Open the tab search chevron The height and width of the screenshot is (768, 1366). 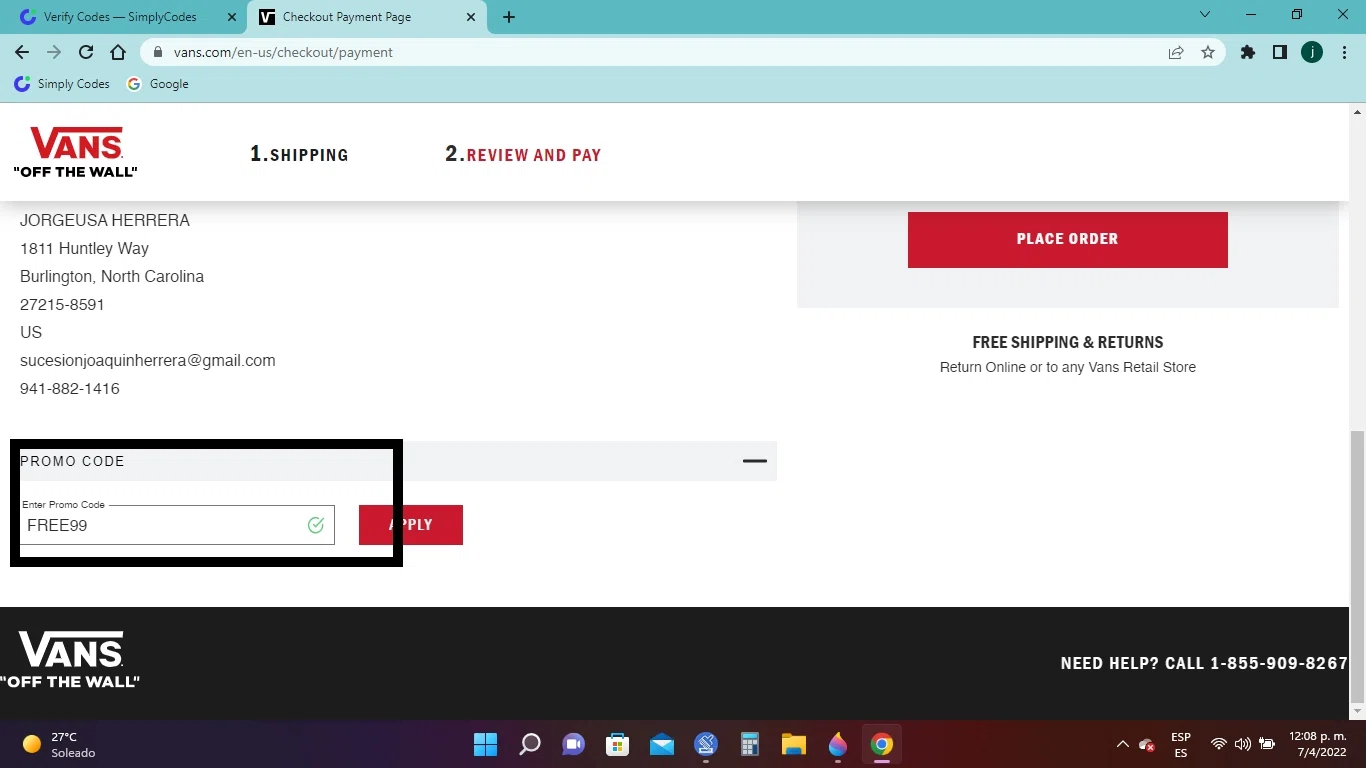(1205, 14)
